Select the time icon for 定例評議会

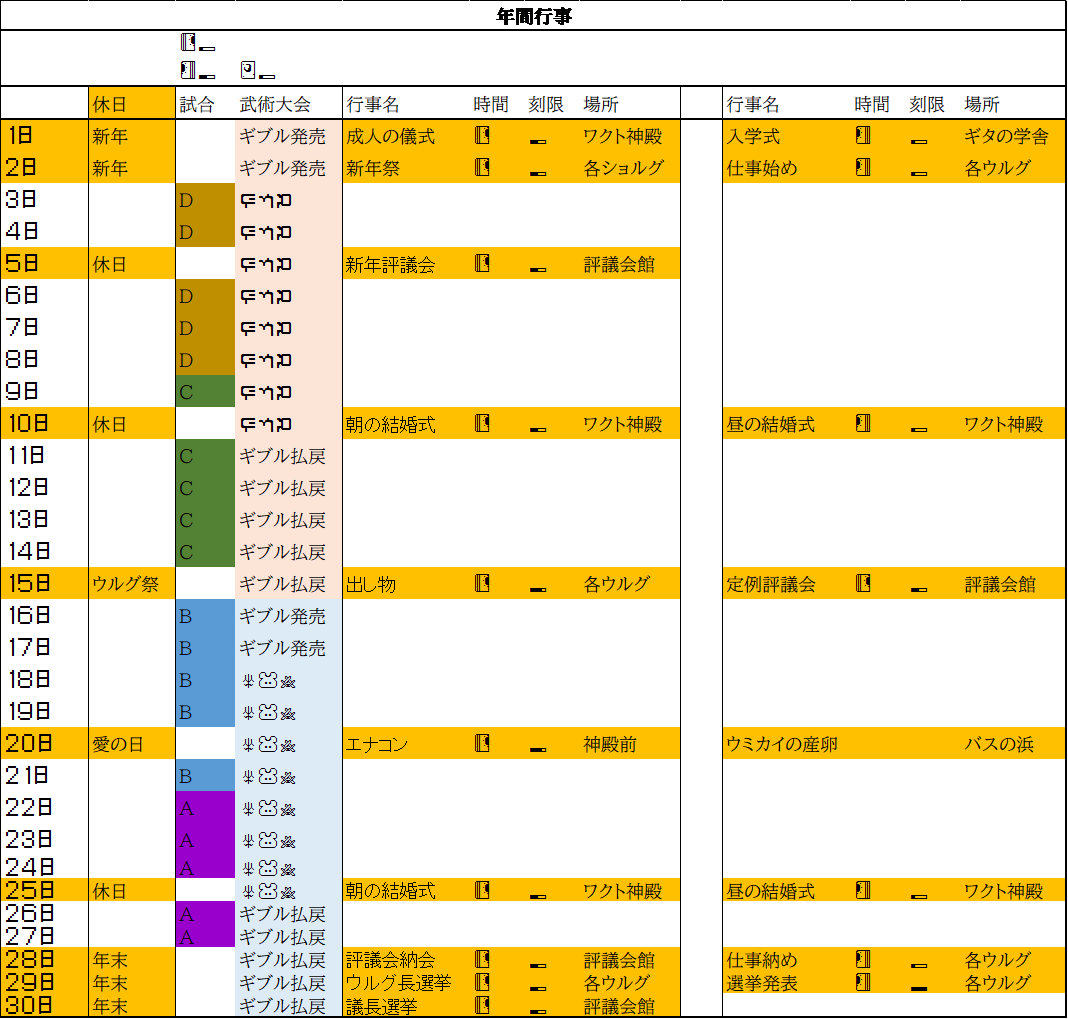(863, 583)
